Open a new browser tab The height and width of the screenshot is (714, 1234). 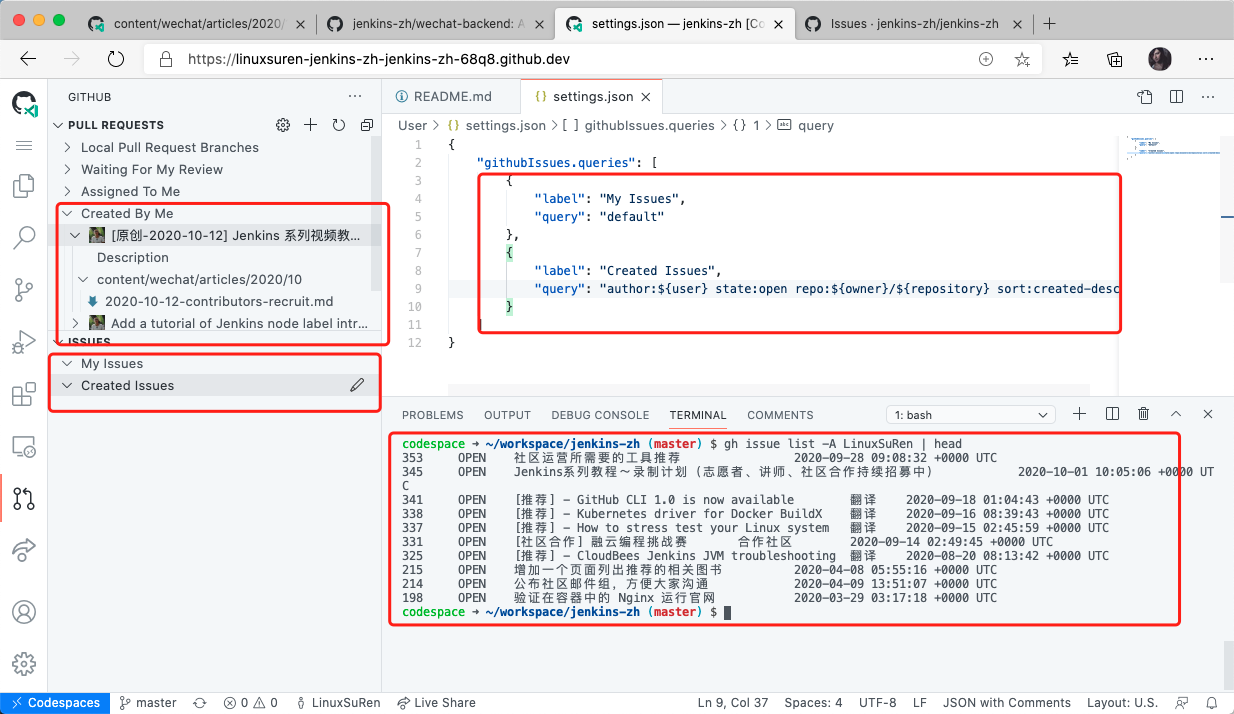(1049, 23)
